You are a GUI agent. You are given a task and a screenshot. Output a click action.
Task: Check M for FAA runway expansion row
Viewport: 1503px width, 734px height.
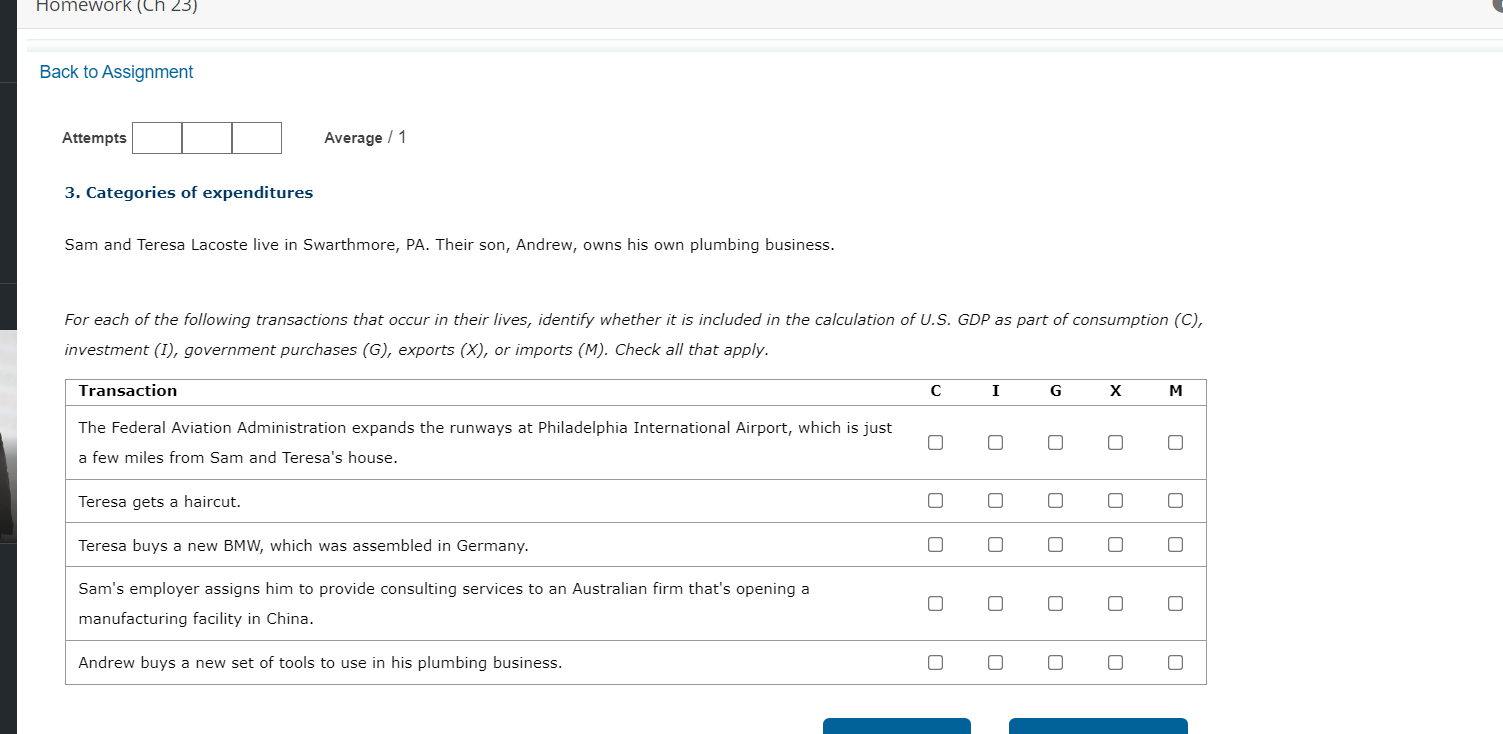pyautogui.click(x=1175, y=442)
